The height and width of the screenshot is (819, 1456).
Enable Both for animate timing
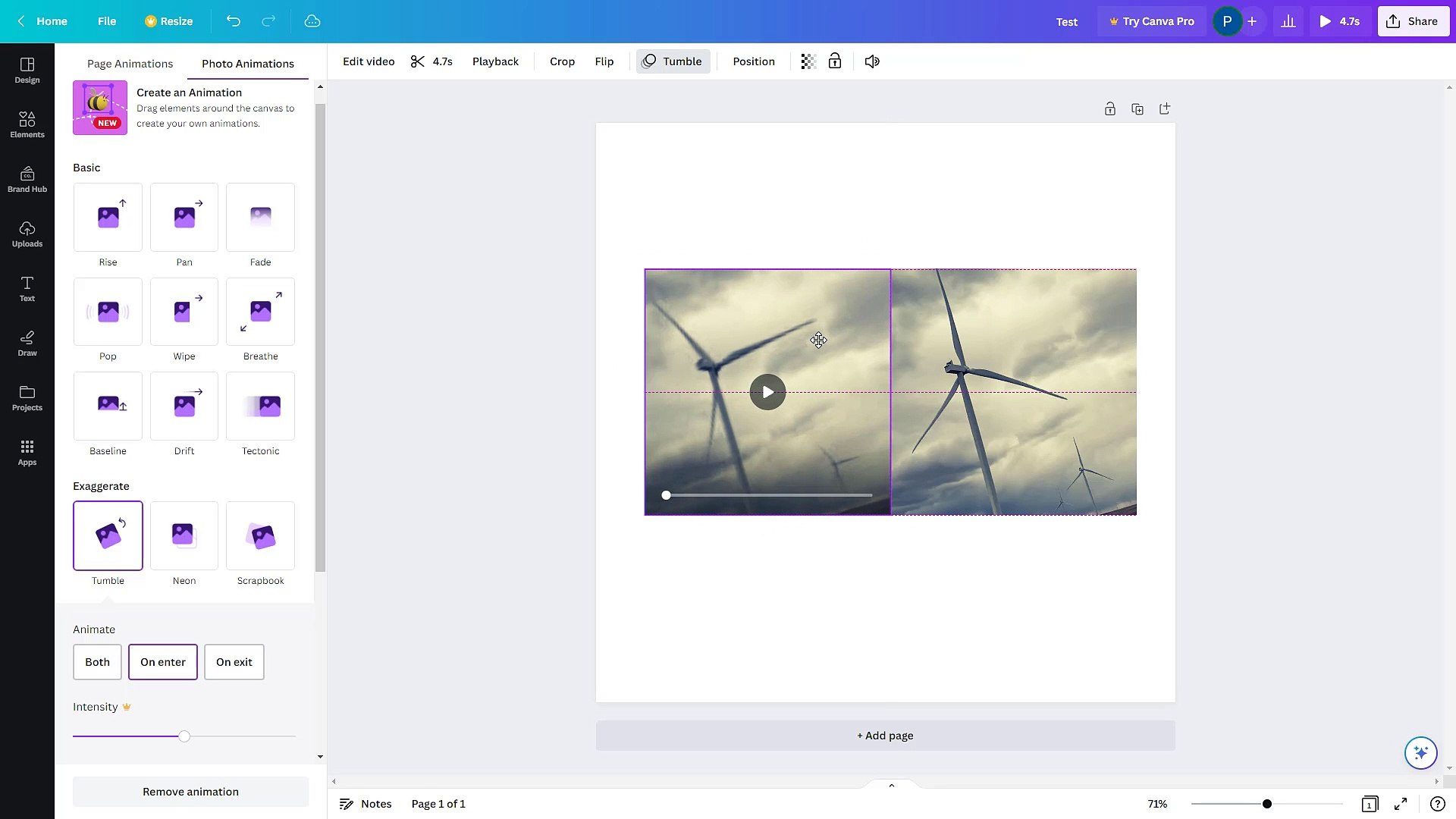point(97,662)
